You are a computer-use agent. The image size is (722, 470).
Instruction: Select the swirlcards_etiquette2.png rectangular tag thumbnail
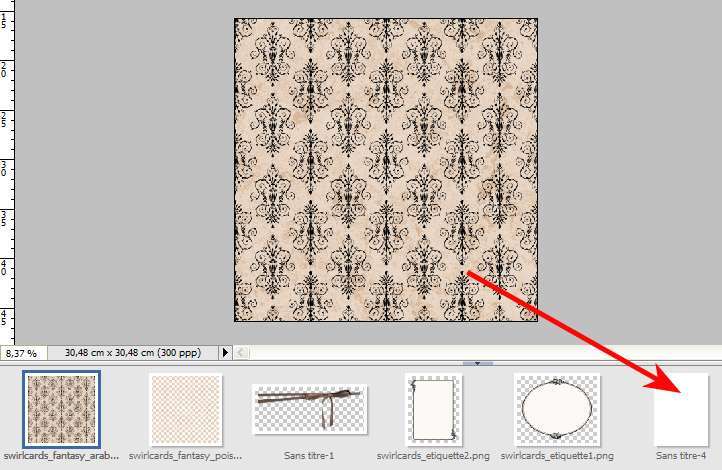(432, 409)
